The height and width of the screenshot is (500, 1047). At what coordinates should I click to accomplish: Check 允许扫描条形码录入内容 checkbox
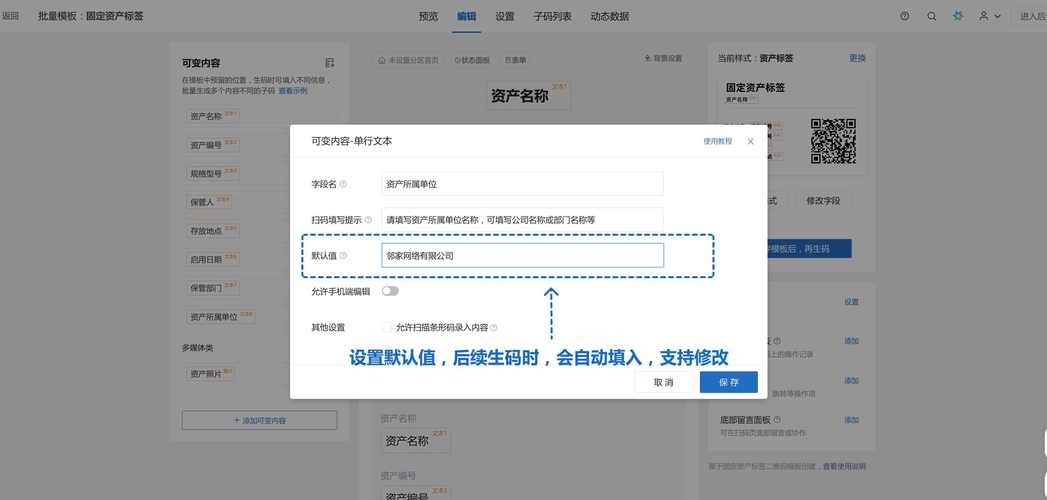point(387,328)
